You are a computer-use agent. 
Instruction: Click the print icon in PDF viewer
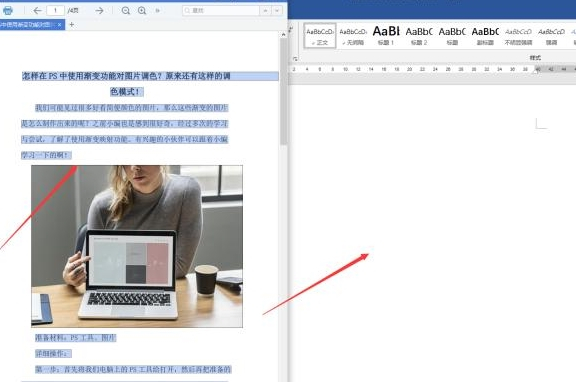coord(8,10)
